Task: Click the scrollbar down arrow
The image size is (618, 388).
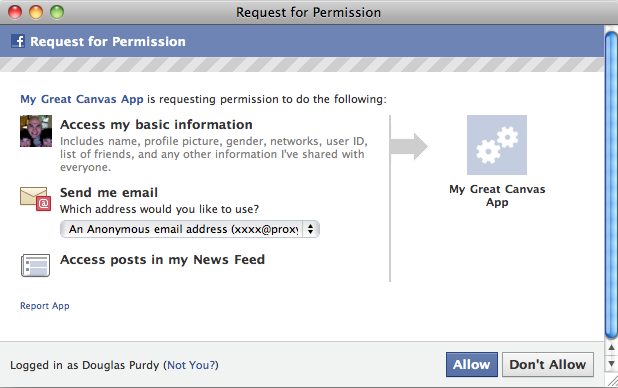Action: [611, 363]
